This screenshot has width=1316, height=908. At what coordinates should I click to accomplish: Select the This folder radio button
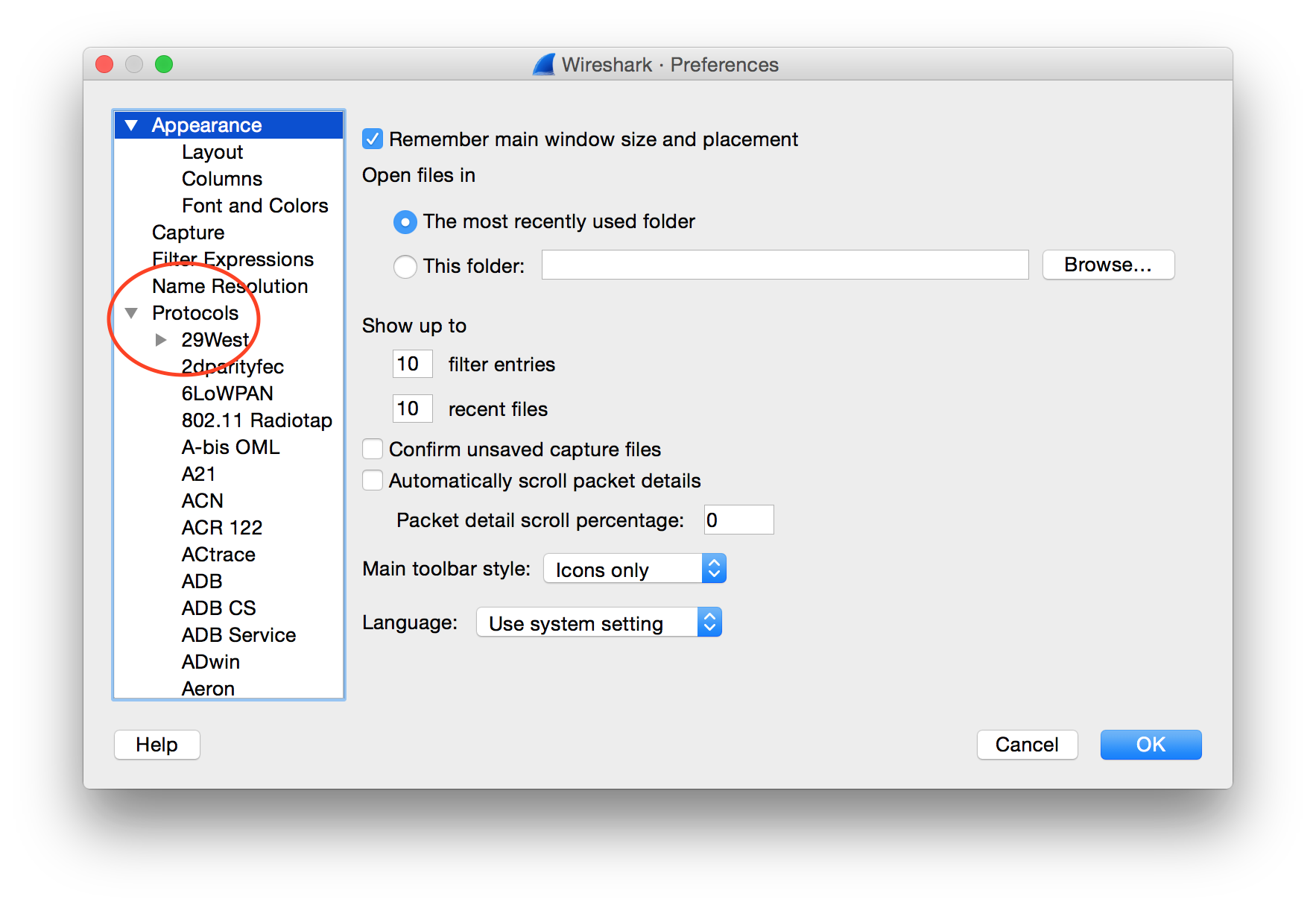(x=405, y=266)
